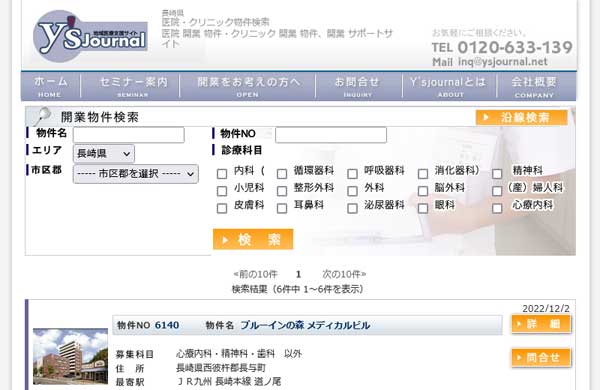
Task: Select the 消化器科 checkbox
Action: click(423, 174)
